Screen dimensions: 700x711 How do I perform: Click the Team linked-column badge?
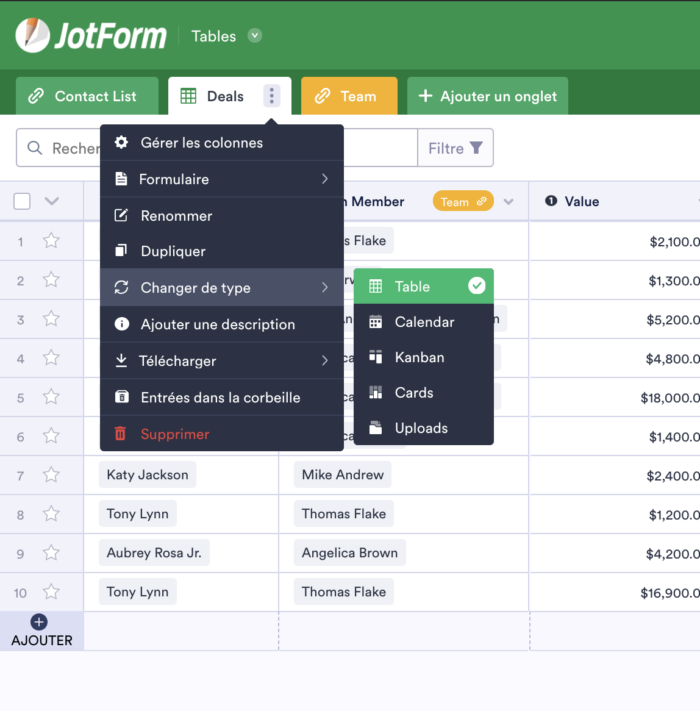[x=463, y=201]
